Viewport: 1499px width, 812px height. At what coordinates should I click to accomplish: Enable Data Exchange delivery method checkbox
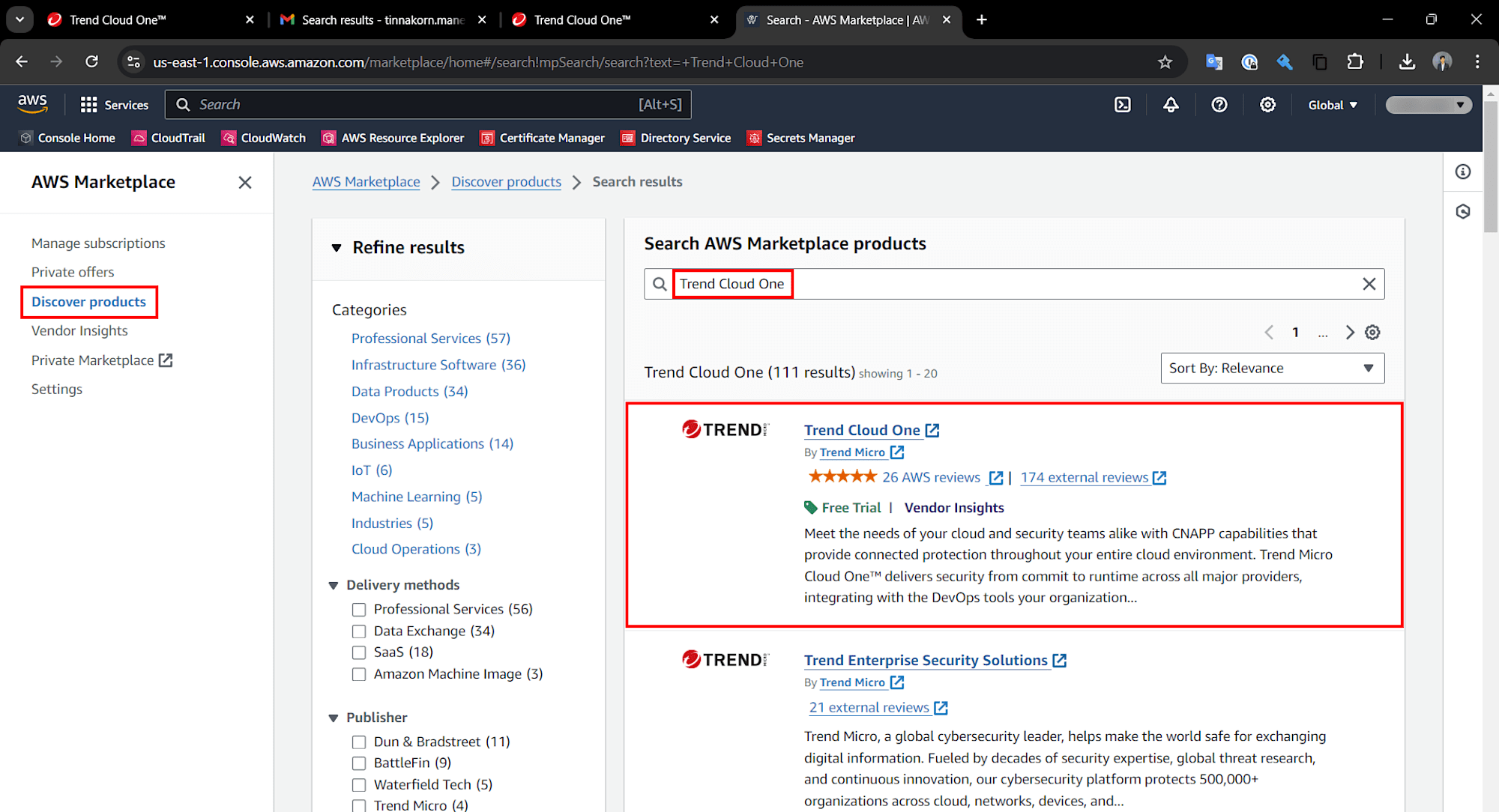click(358, 630)
